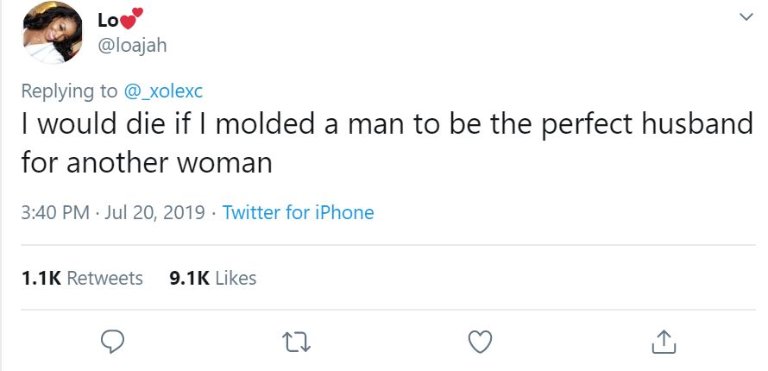Retweet using the retweet arrows icon
The height and width of the screenshot is (371, 768).
coord(296,342)
